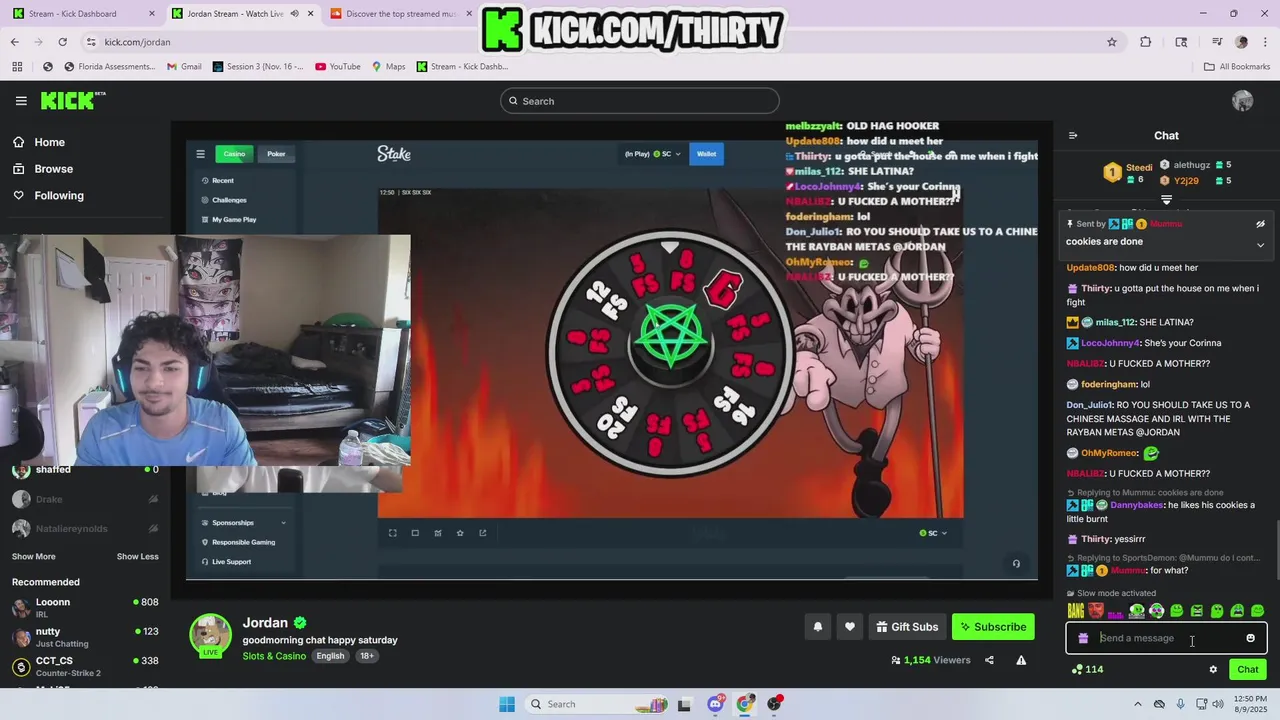Expand the gifter leaderboard below Steedi
Viewport: 1280px width, 720px height.
coord(1166,200)
